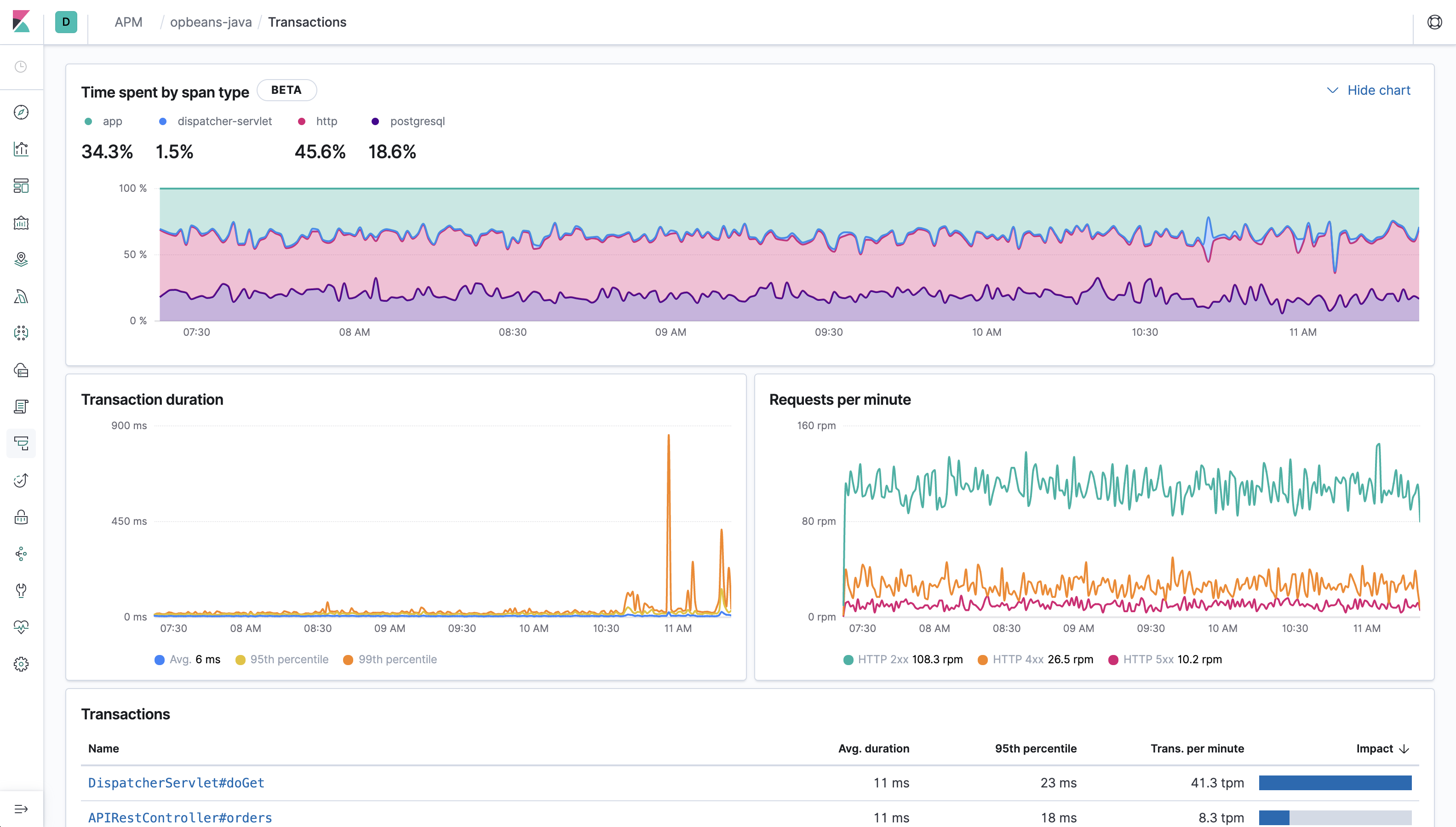Toggle the postgresql series in the legend
Screen dimensions: 1456x827
(407, 121)
